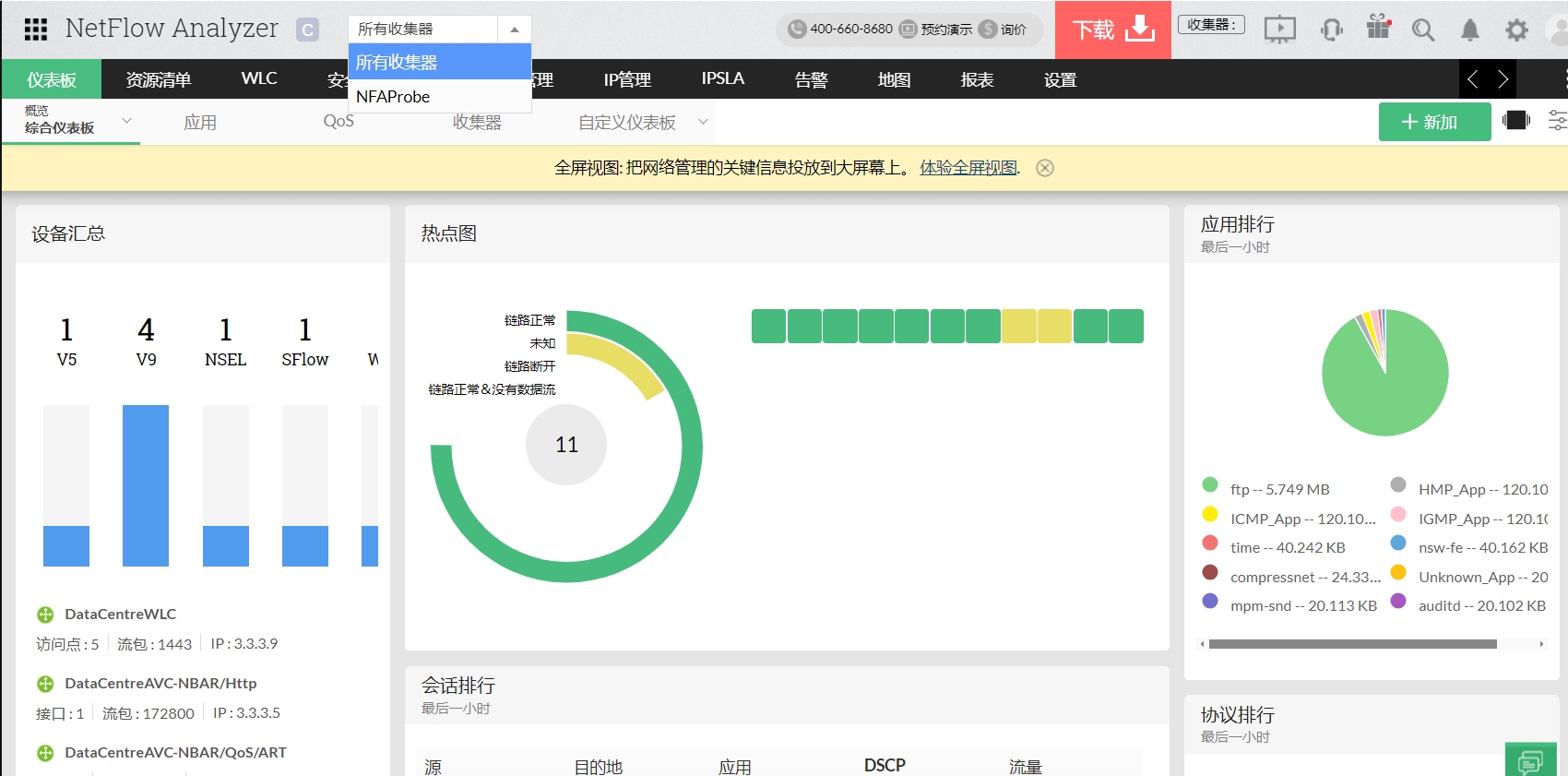Open the gear settings icon

[1516, 30]
